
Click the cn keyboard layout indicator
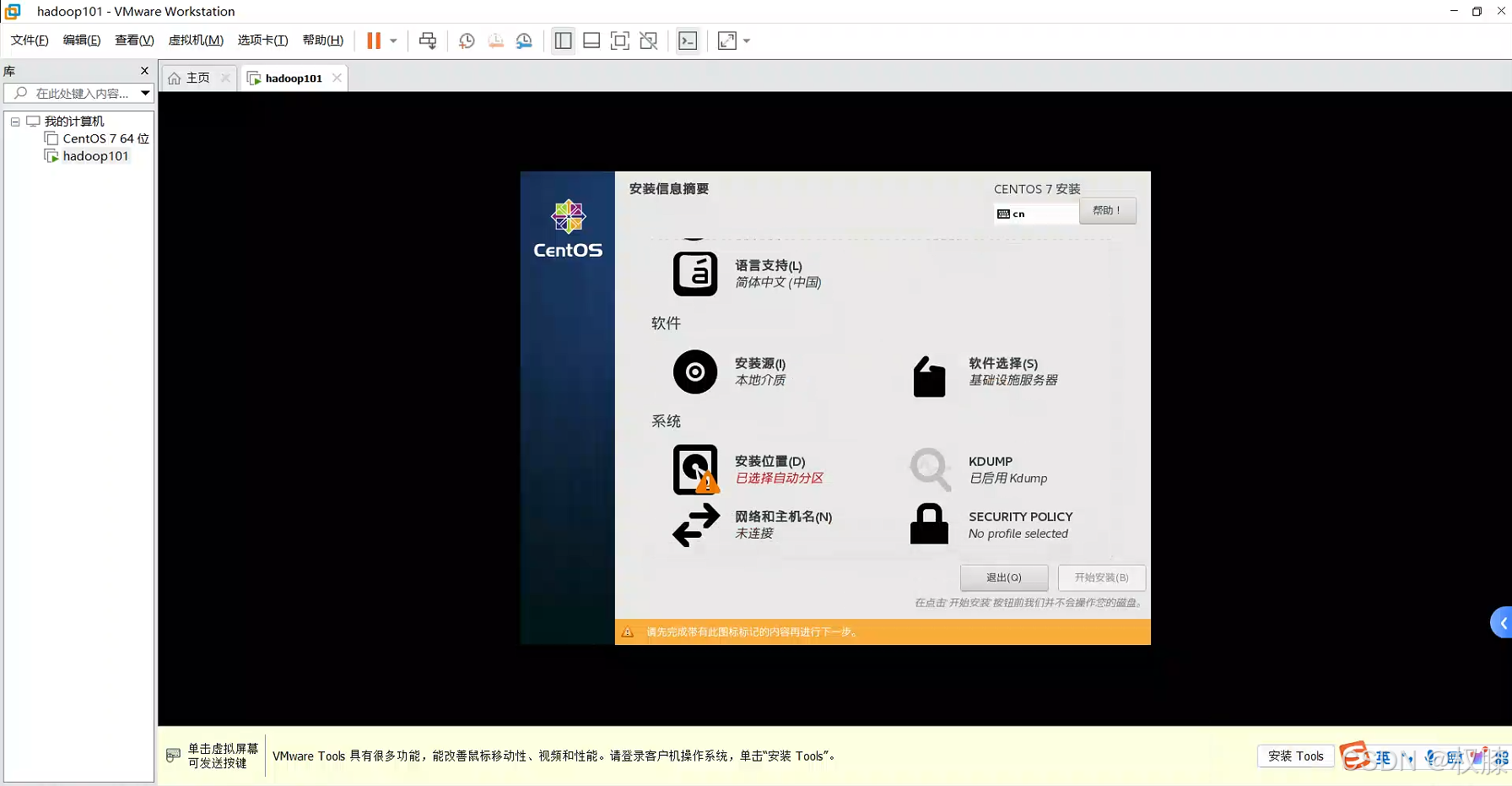1036,214
